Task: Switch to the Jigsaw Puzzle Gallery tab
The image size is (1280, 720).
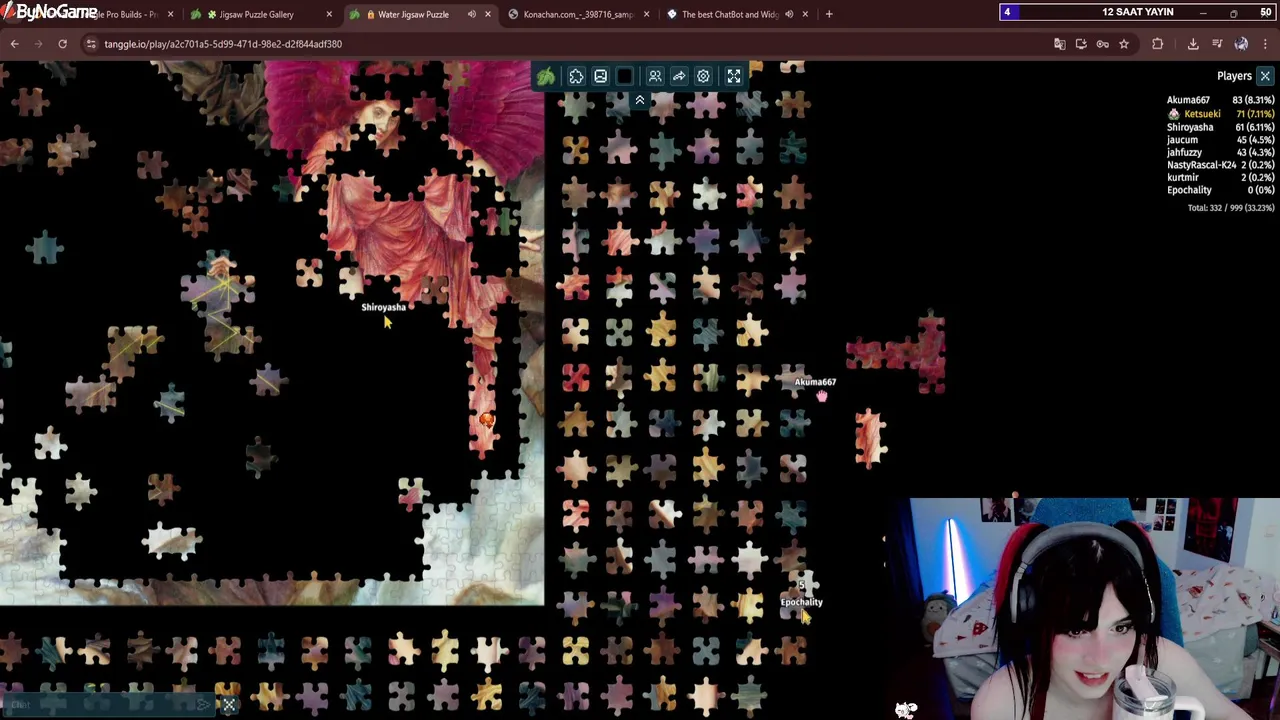Action: [x=257, y=14]
